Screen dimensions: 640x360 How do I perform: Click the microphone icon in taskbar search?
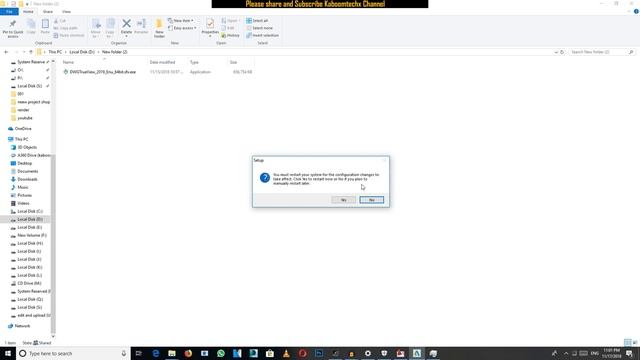pyautogui.click(x=124, y=353)
